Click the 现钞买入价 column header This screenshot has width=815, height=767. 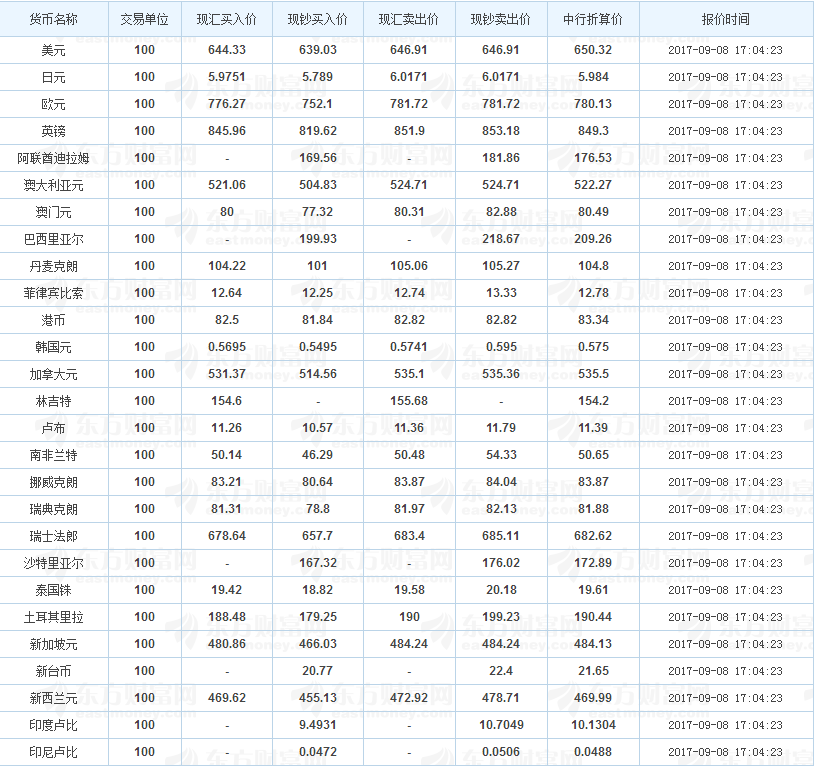tap(318, 19)
